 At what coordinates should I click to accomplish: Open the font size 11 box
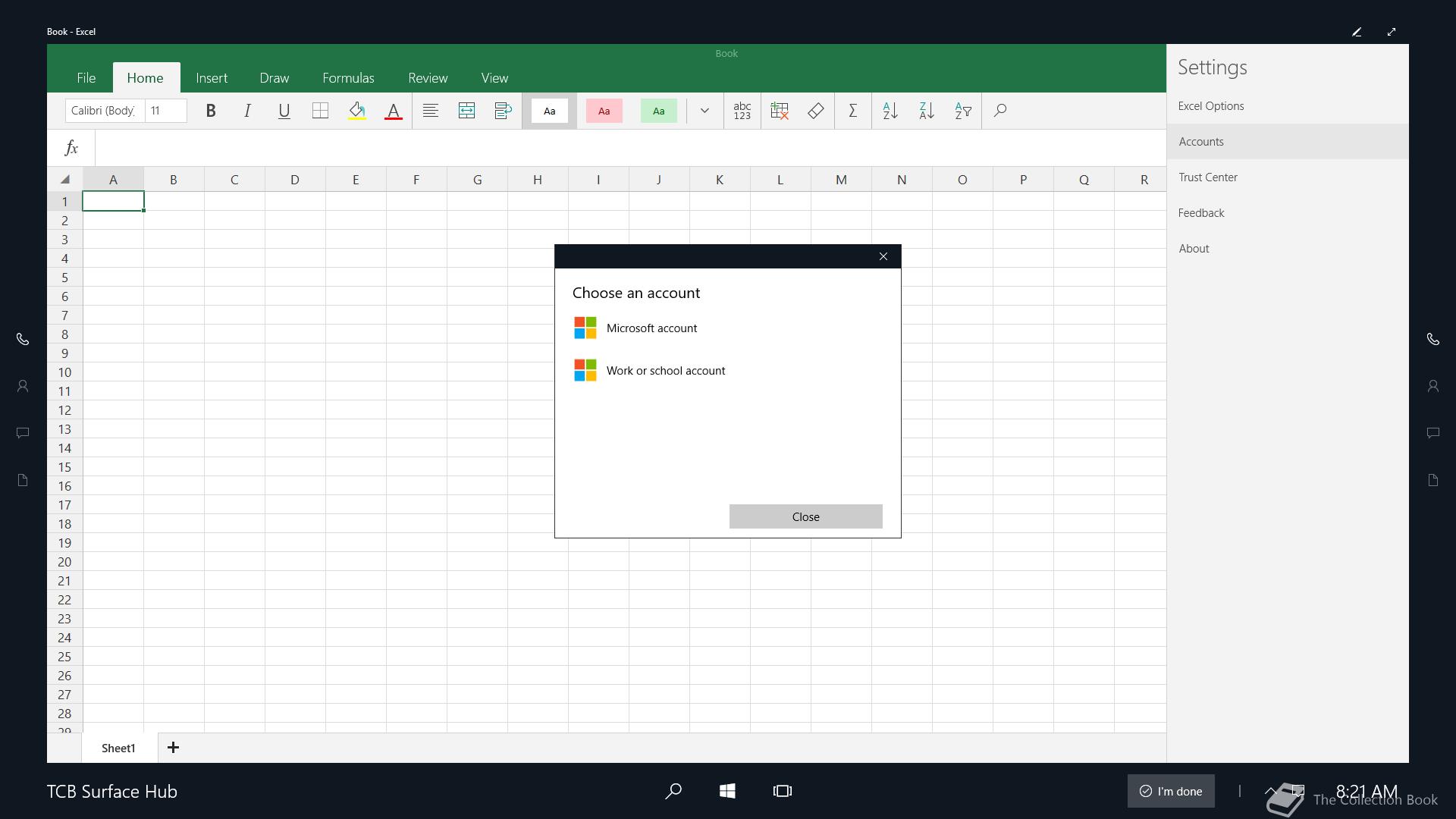point(166,111)
